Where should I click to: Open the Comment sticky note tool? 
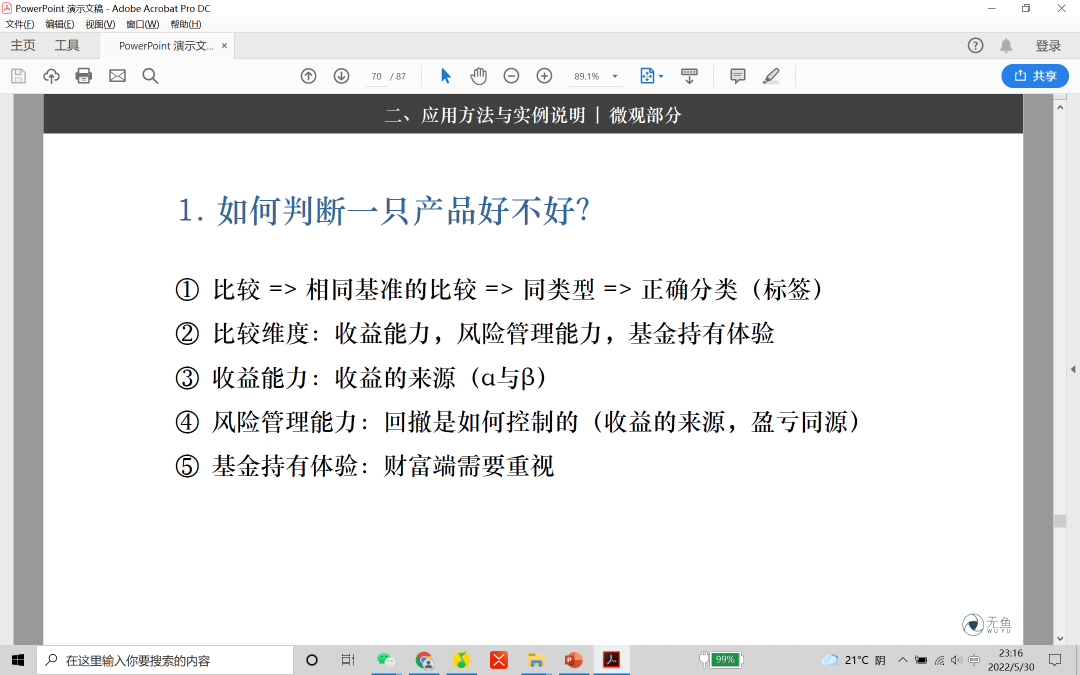tap(737, 75)
